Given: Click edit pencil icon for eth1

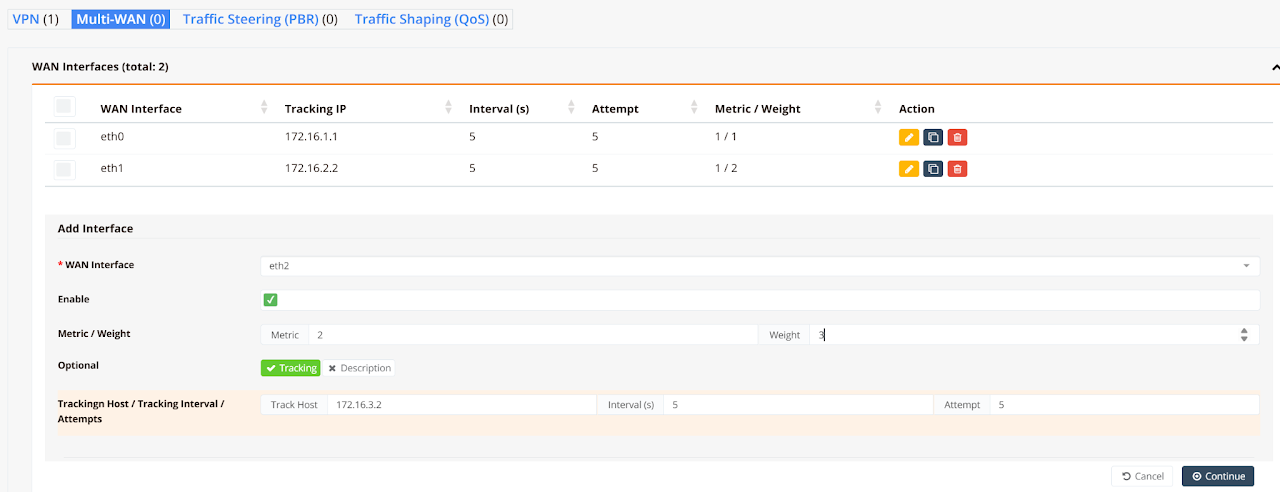Looking at the screenshot, I should point(908,169).
